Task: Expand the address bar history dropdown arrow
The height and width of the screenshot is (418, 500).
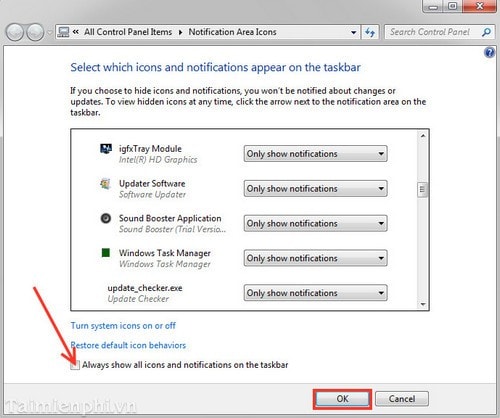Action: pyautogui.click(x=353, y=32)
